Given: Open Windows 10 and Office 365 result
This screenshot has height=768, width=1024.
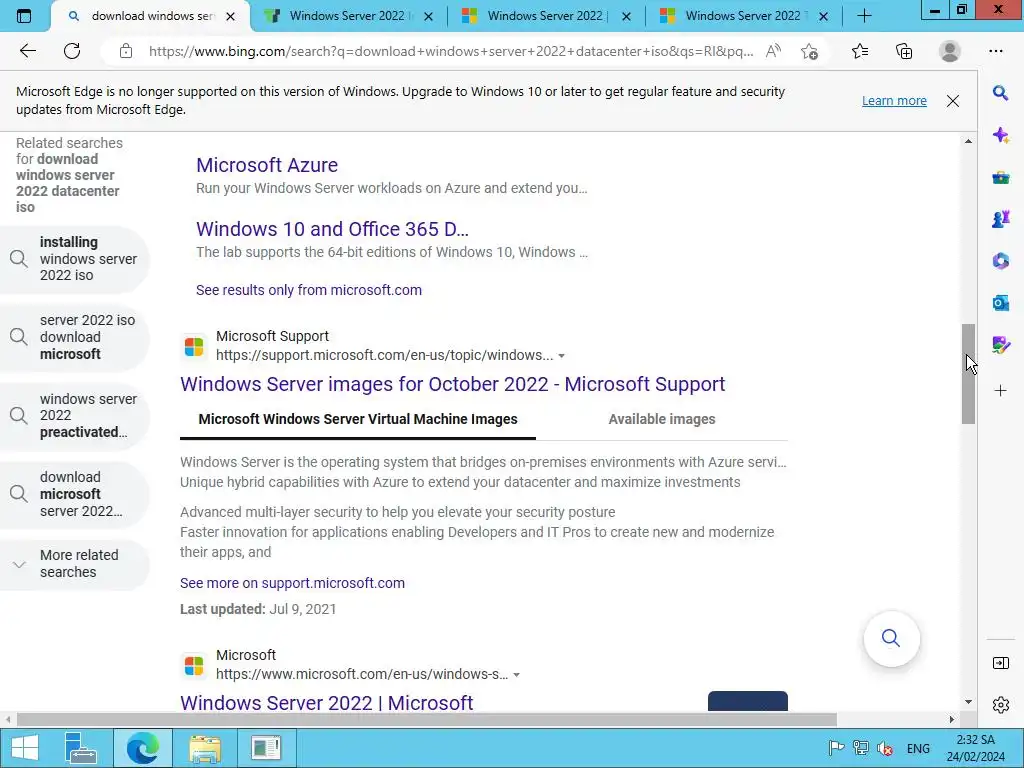Looking at the screenshot, I should (332, 229).
